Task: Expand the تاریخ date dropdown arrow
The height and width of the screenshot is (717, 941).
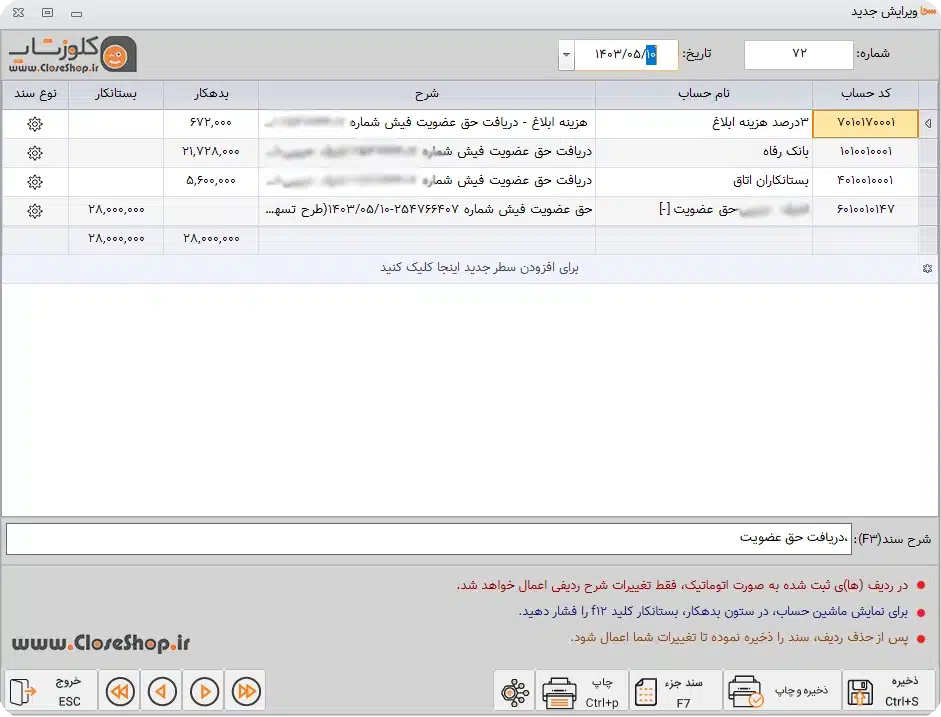Action: 566,55
